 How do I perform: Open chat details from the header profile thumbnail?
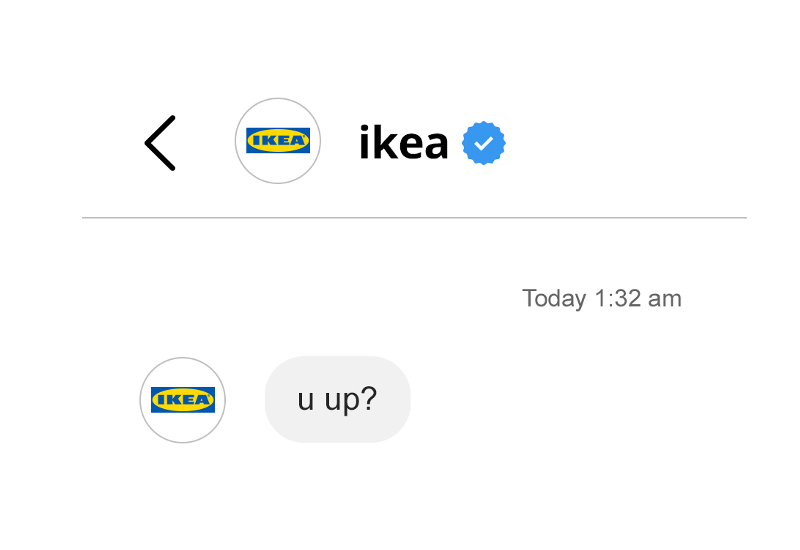tap(278, 141)
